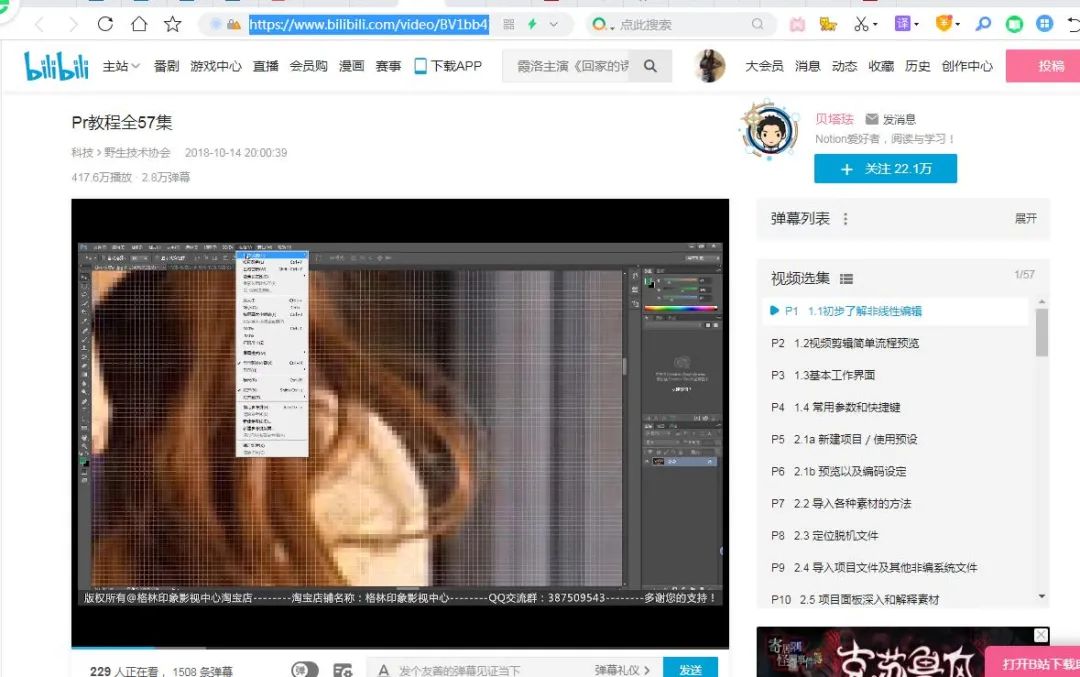
Task: Open the 科技 category breadcrumb
Action: pos(82,153)
